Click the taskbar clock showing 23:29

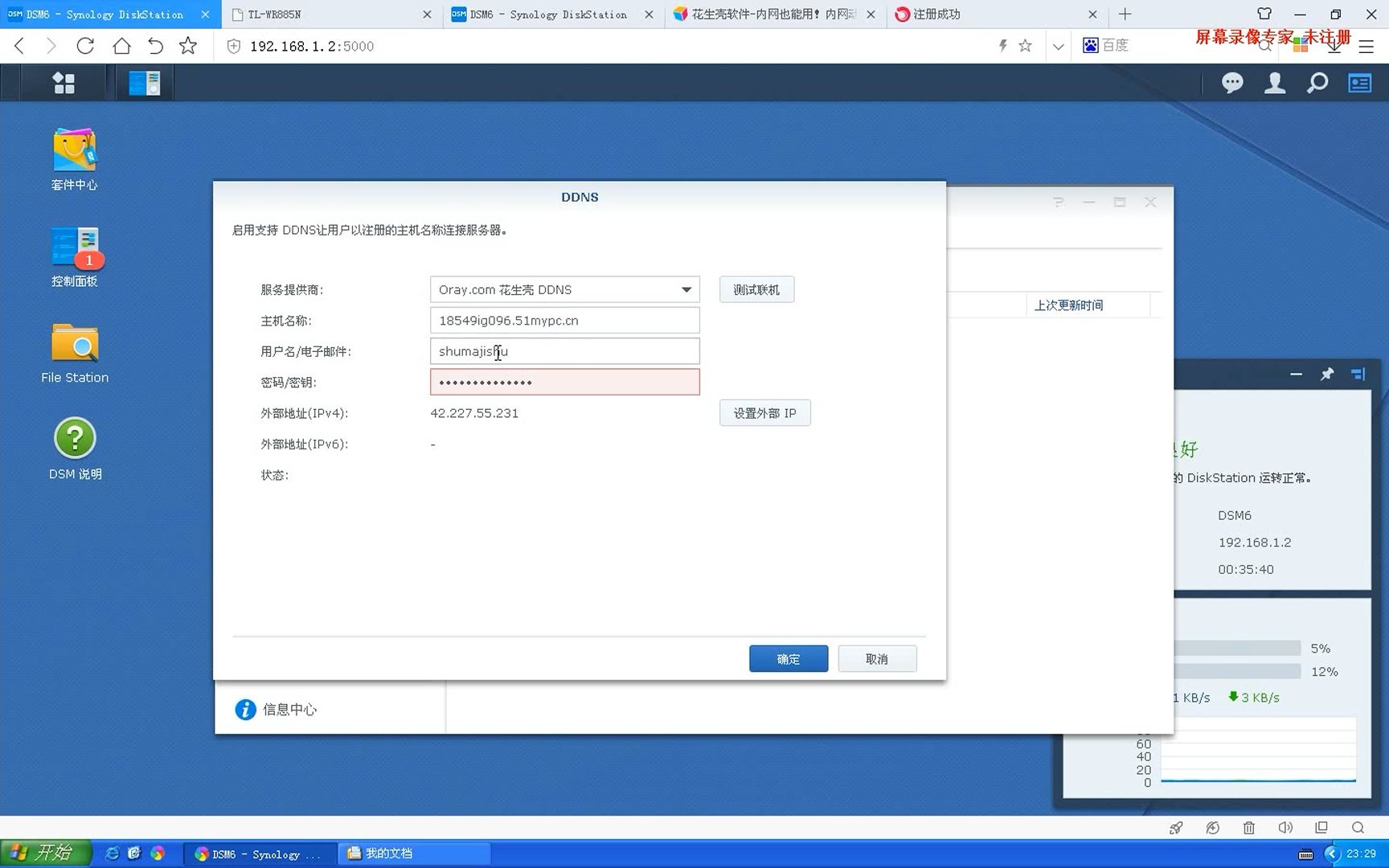click(1361, 854)
